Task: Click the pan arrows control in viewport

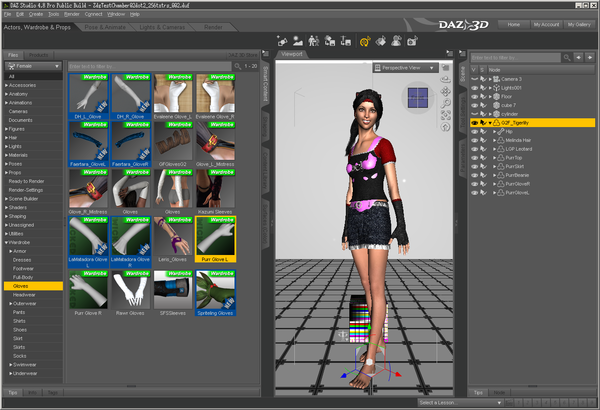Action: coord(445,91)
